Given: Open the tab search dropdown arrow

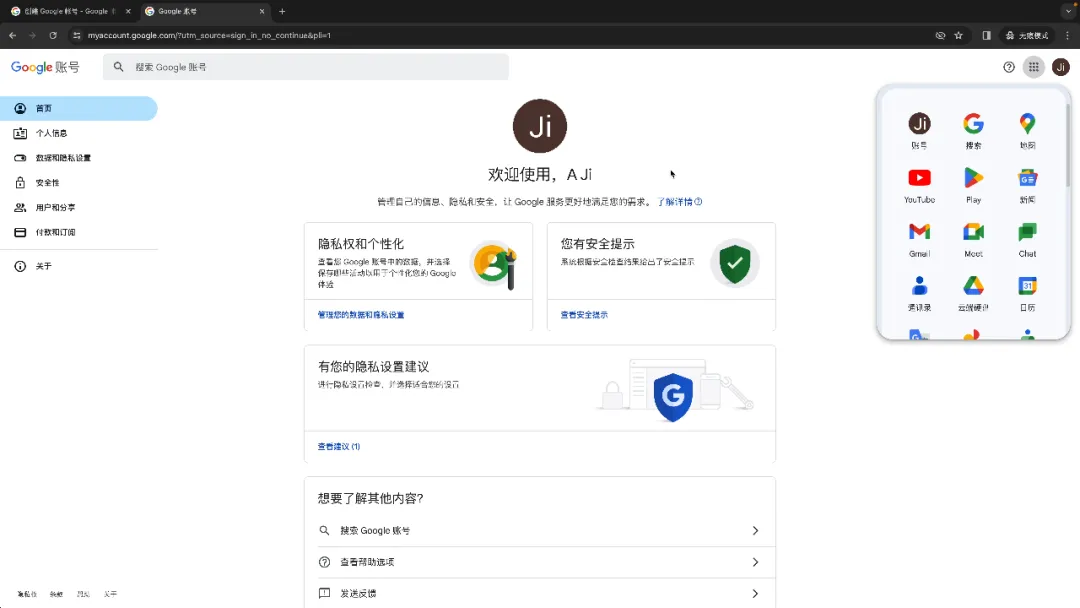Looking at the screenshot, I should click(1068, 11).
